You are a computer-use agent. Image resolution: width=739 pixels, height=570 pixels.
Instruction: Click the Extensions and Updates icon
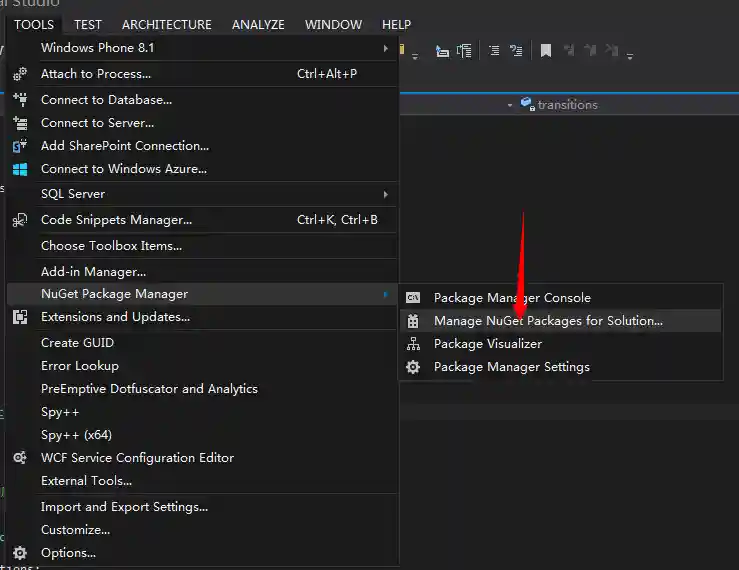20,317
